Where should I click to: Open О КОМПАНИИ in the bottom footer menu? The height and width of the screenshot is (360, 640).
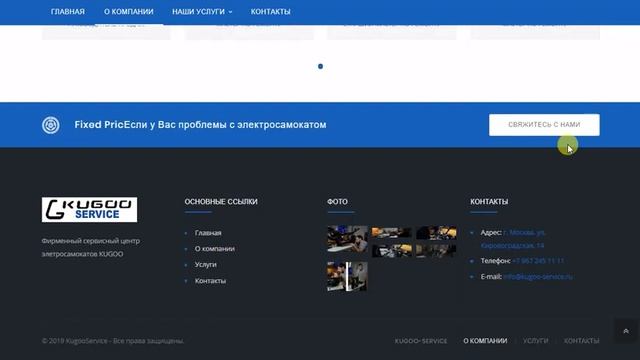tap(485, 341)
